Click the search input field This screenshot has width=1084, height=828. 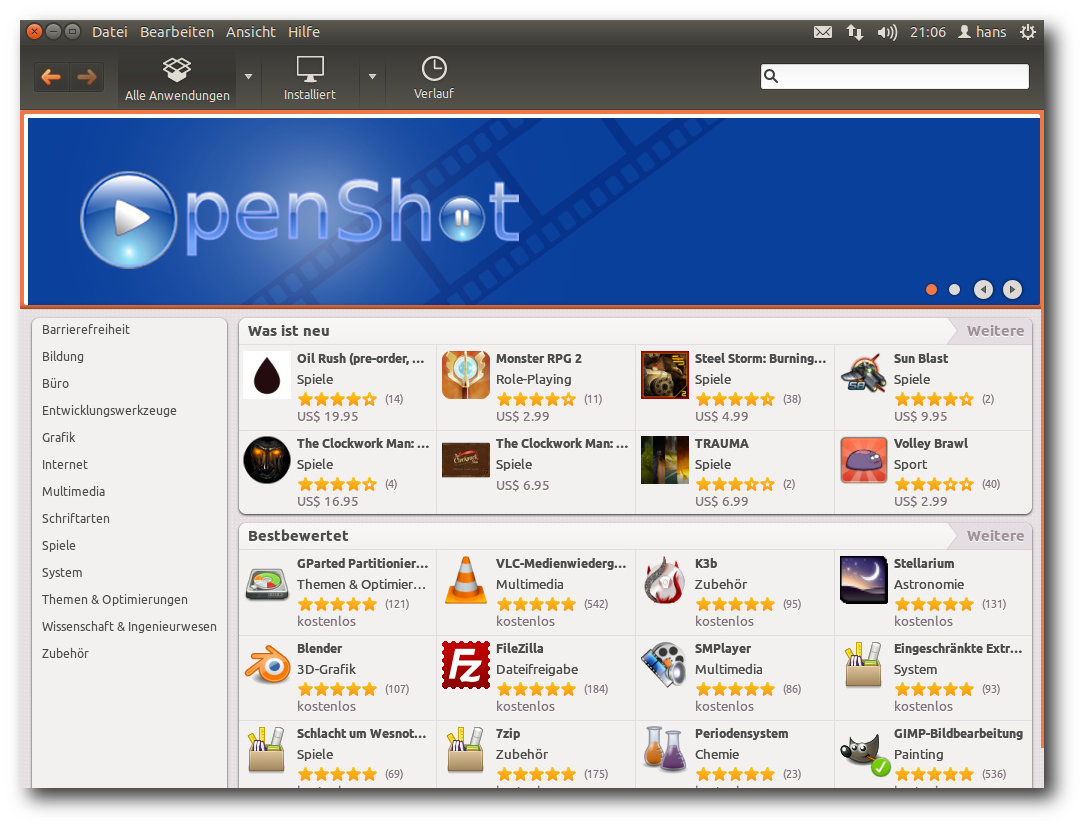tap(895, 76)
